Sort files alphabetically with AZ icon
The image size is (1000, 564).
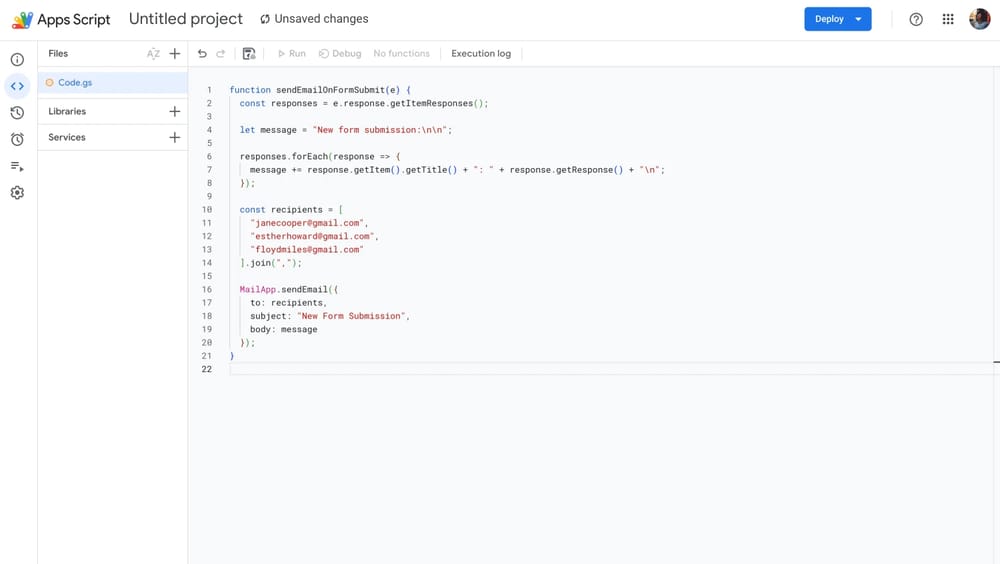pyautogui.click(x=153, y=54)
